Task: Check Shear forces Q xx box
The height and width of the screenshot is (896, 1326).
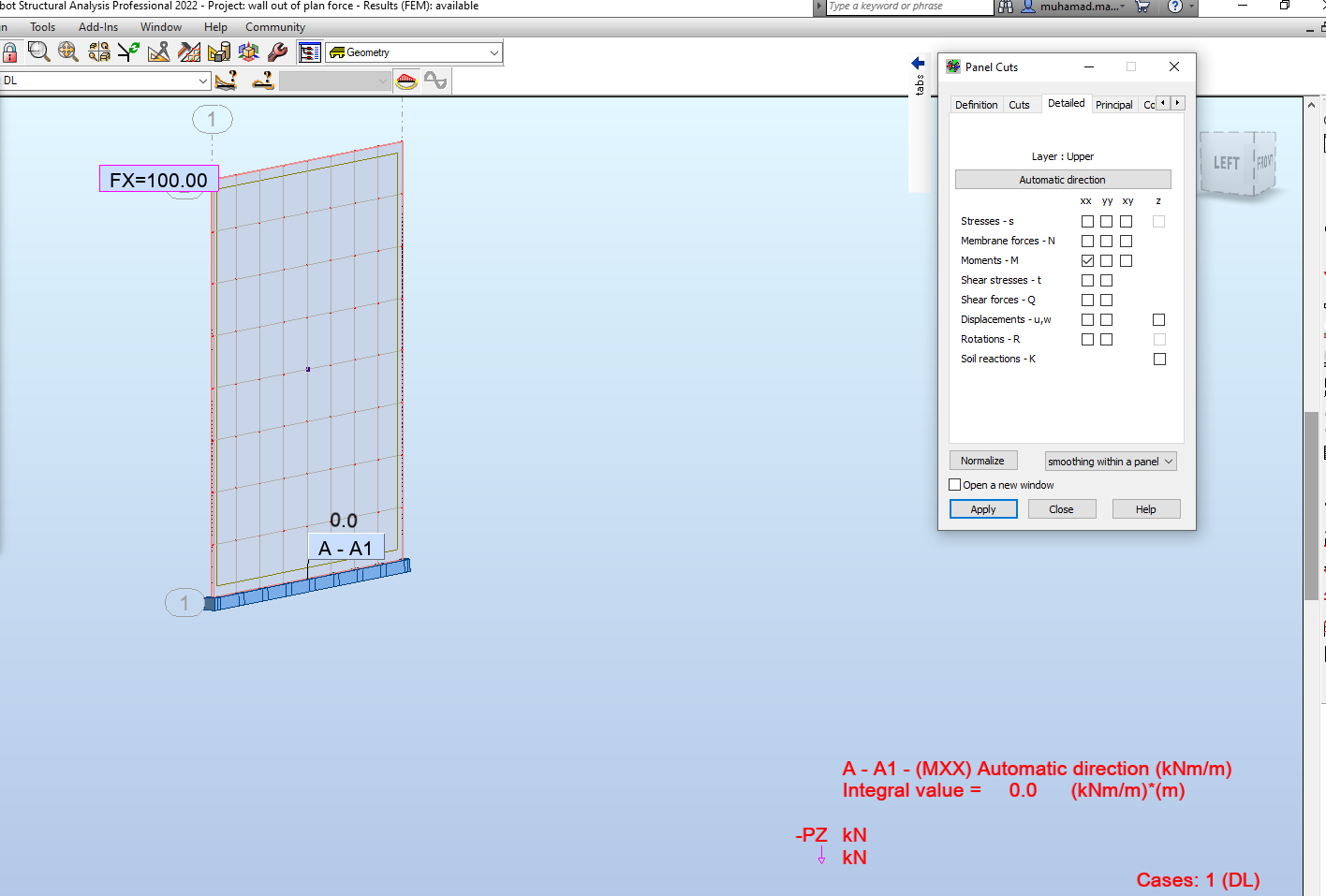Action: point(1087,300)
